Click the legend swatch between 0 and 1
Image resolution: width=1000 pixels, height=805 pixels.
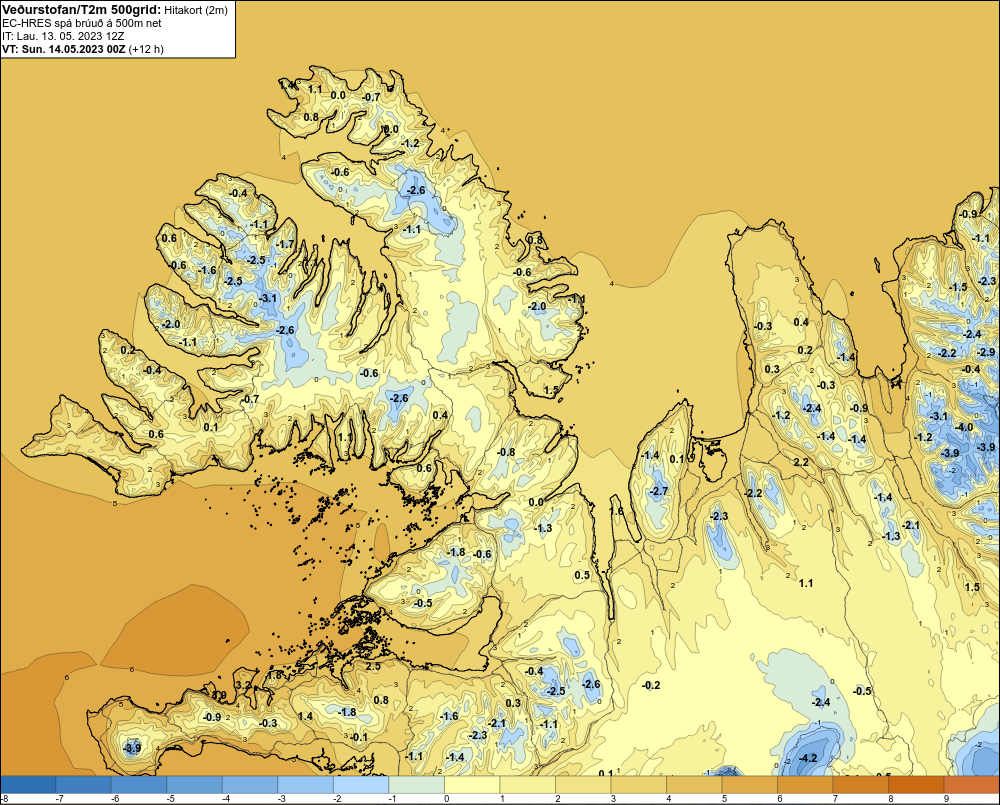pyautogui.click(x=472, y=785)
